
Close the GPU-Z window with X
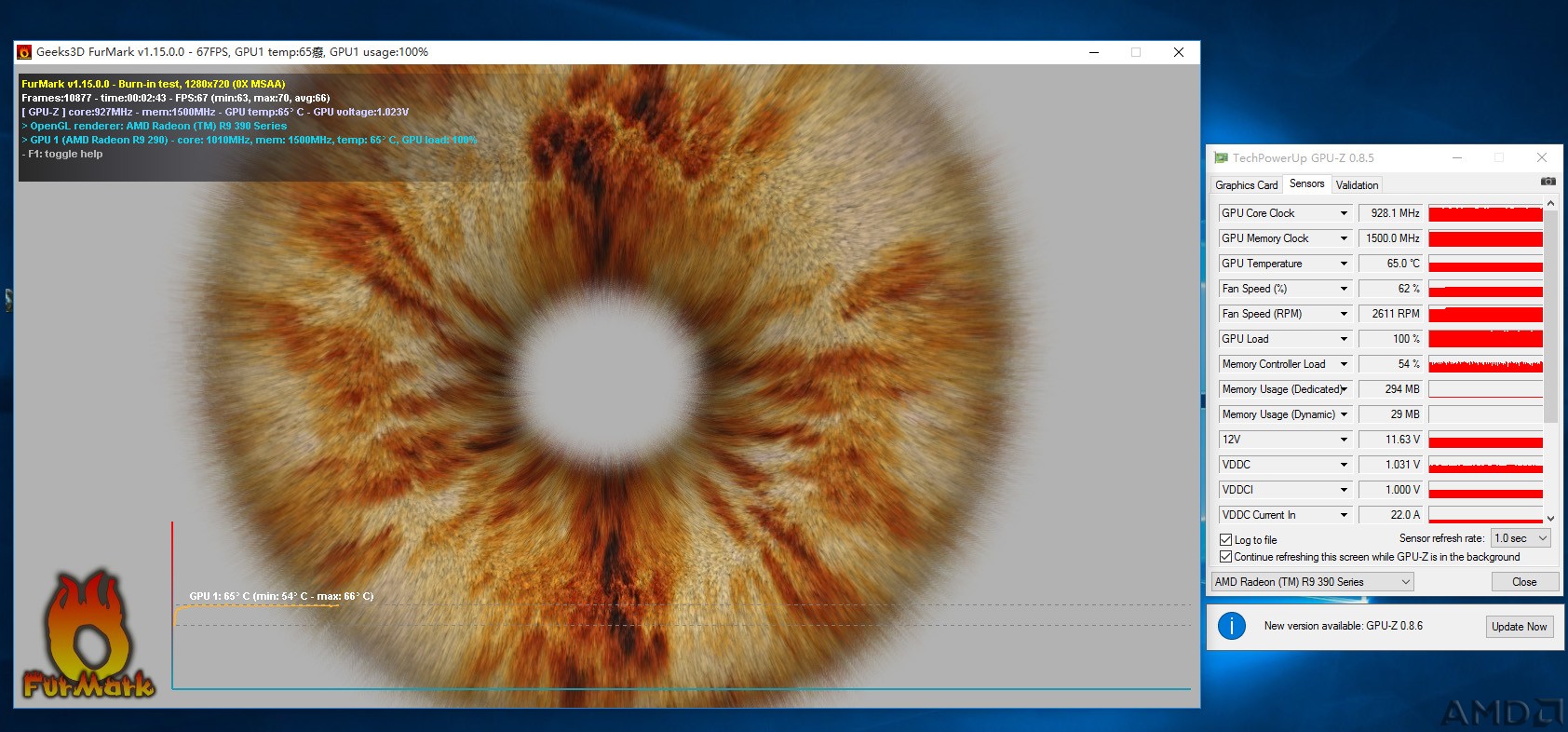[x=1542, y=157]
